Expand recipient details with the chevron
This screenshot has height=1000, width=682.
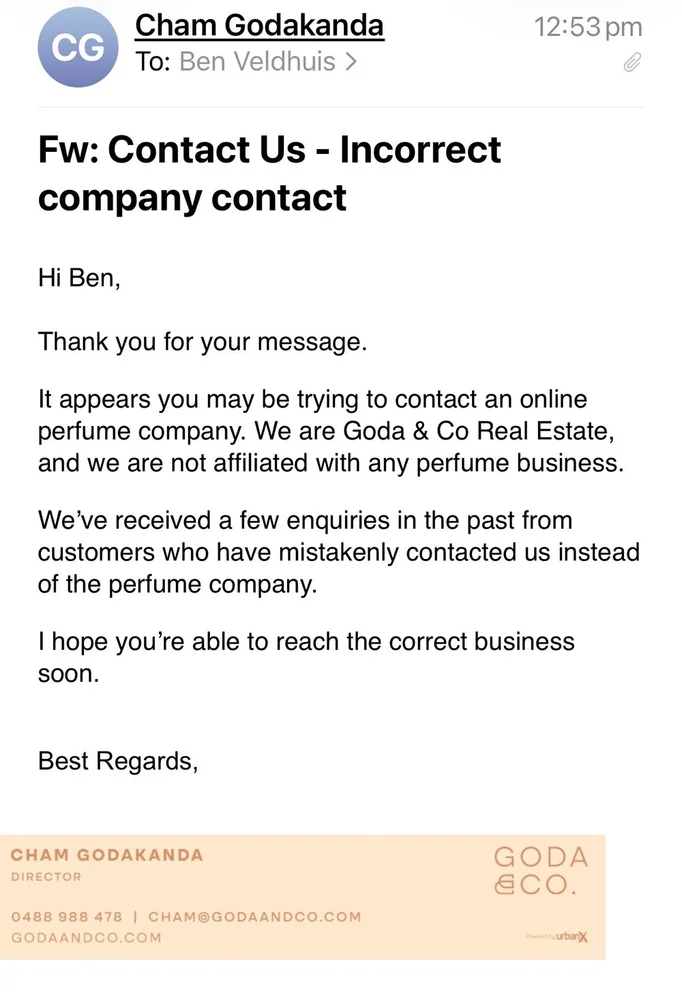click(x=351, y=61)
